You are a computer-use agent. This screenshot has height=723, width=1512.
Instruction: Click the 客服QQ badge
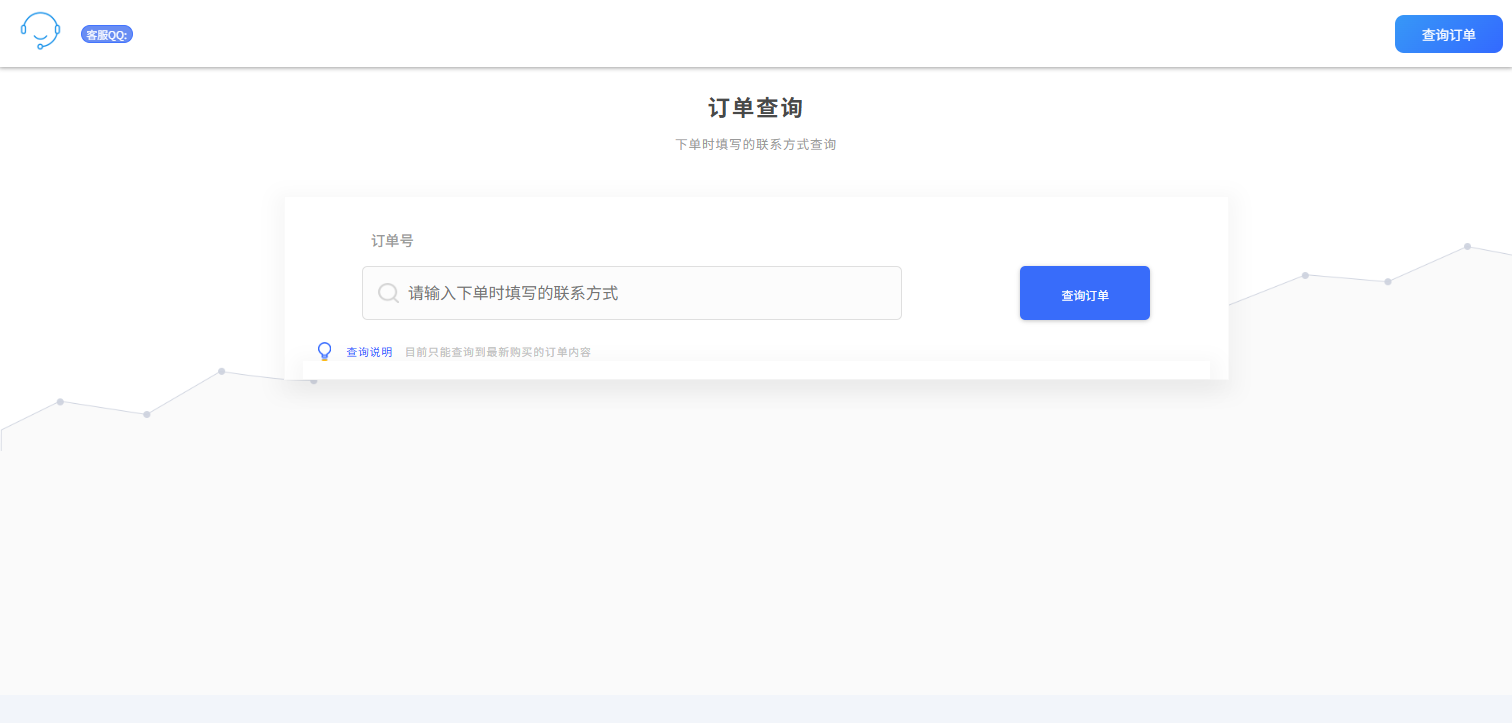(x=106, y=33)
